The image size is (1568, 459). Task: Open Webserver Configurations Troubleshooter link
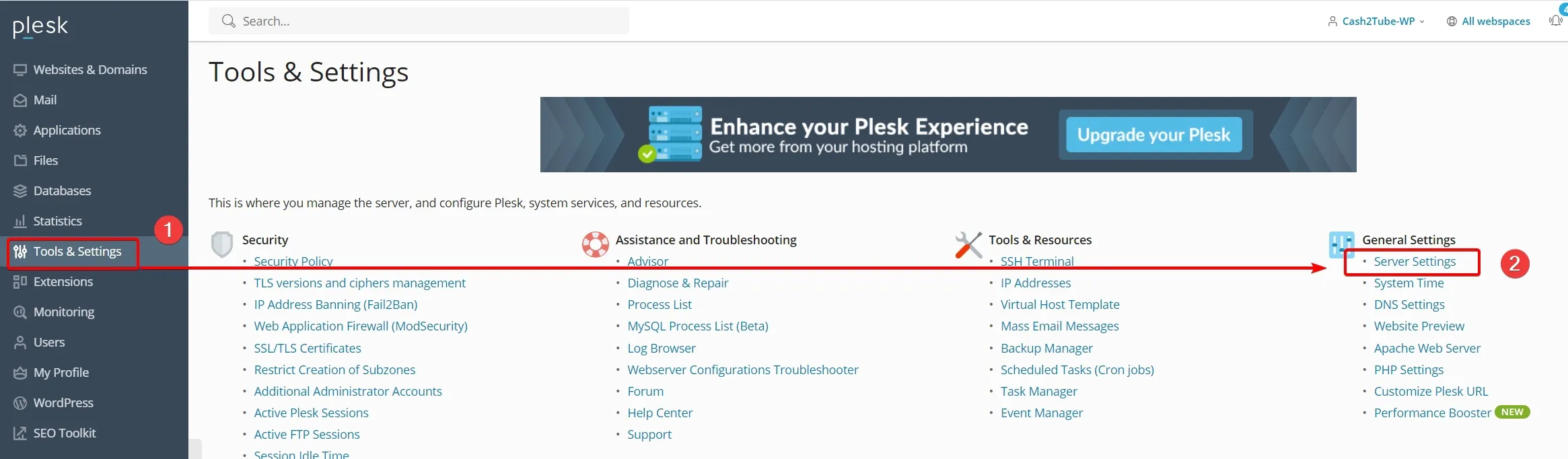pyautogui.click(x=743, y=370)
